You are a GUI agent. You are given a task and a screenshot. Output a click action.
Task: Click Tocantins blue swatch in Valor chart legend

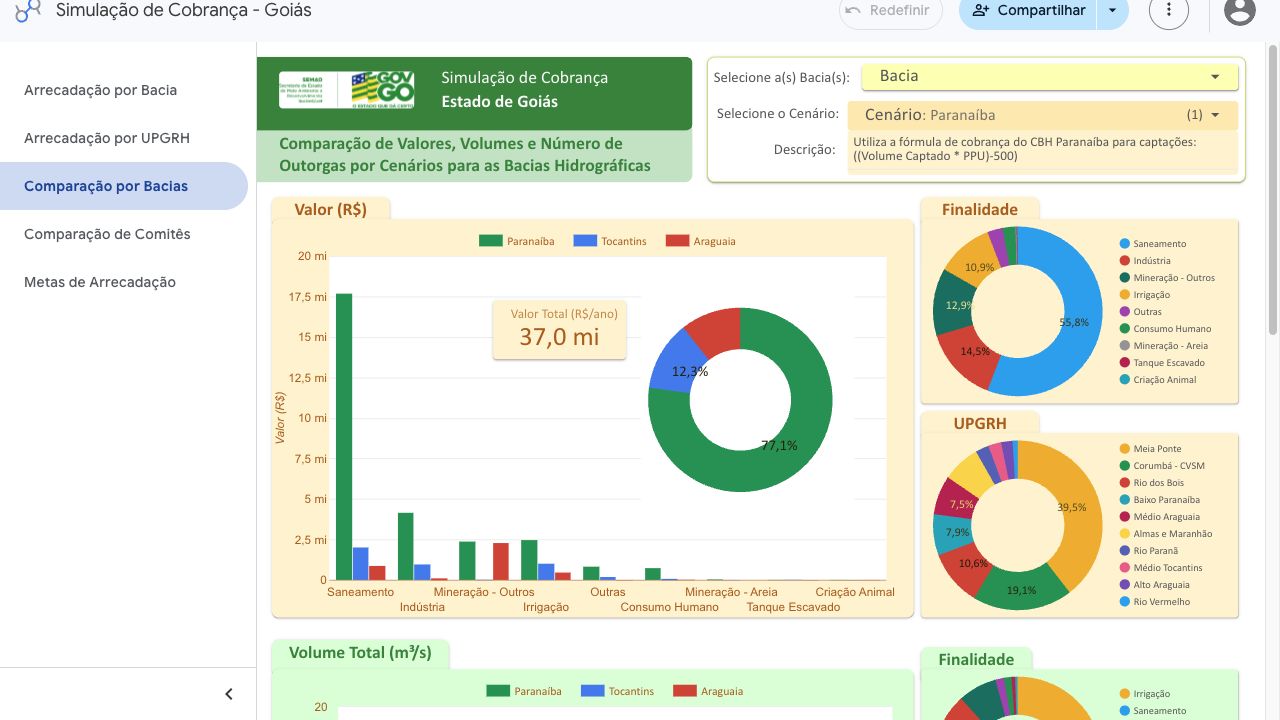(585, 241)
